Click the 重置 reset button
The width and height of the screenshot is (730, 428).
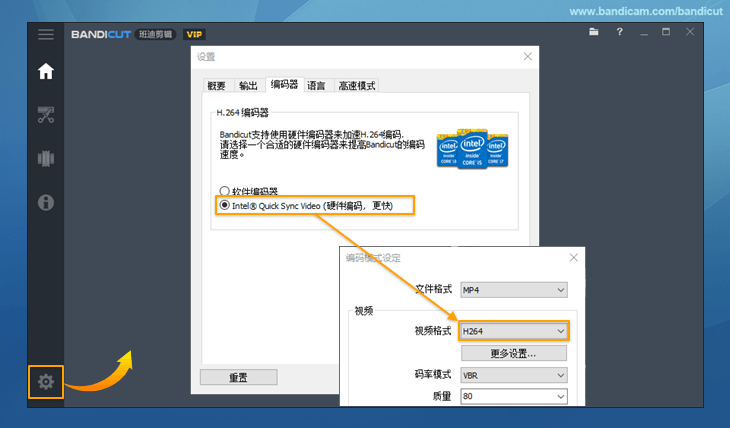[239, 377]
